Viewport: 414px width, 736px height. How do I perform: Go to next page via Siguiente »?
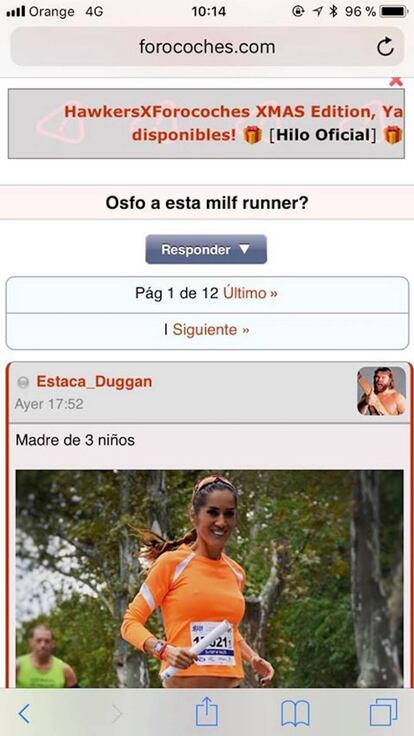(211, 330)
